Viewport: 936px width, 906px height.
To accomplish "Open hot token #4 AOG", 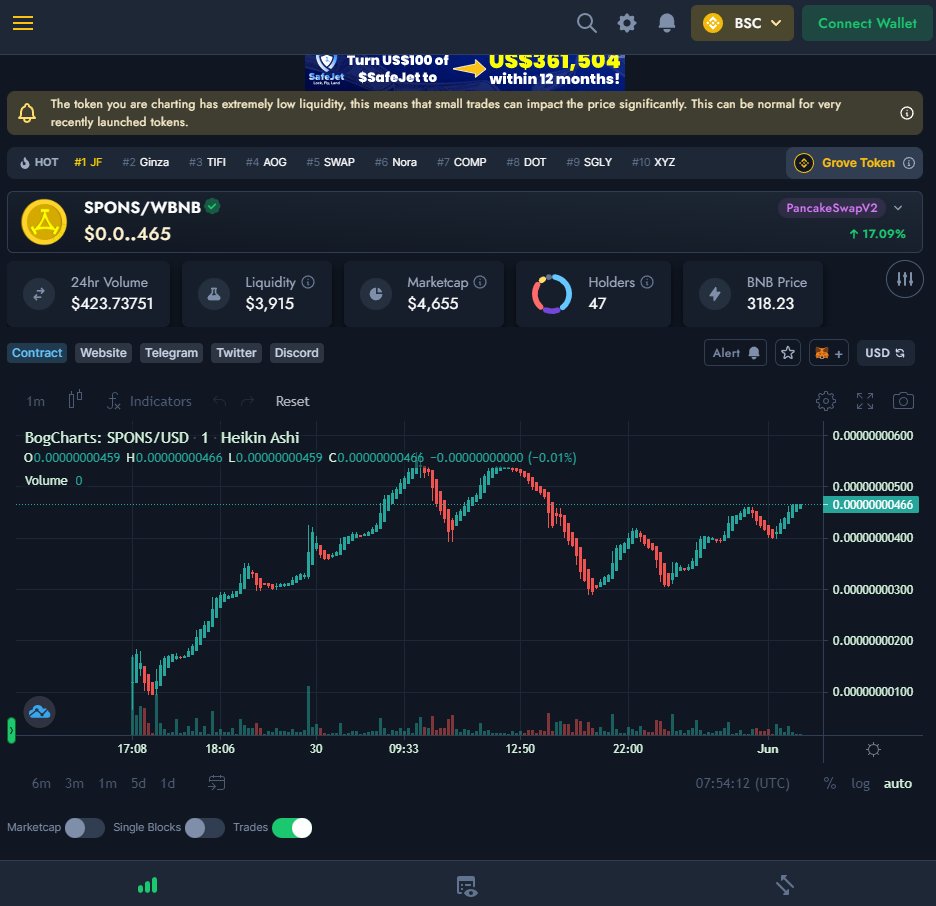I will click(x=266, y=162).
